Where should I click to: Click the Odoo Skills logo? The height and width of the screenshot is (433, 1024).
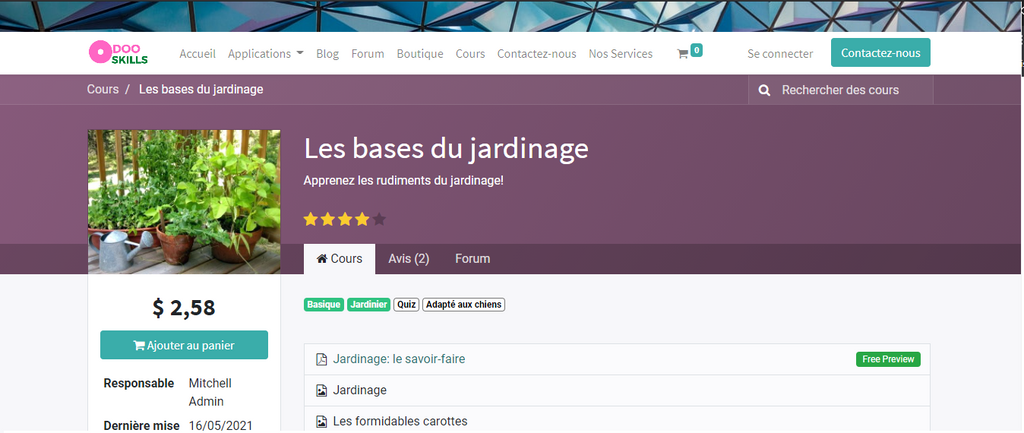point(118,53)
